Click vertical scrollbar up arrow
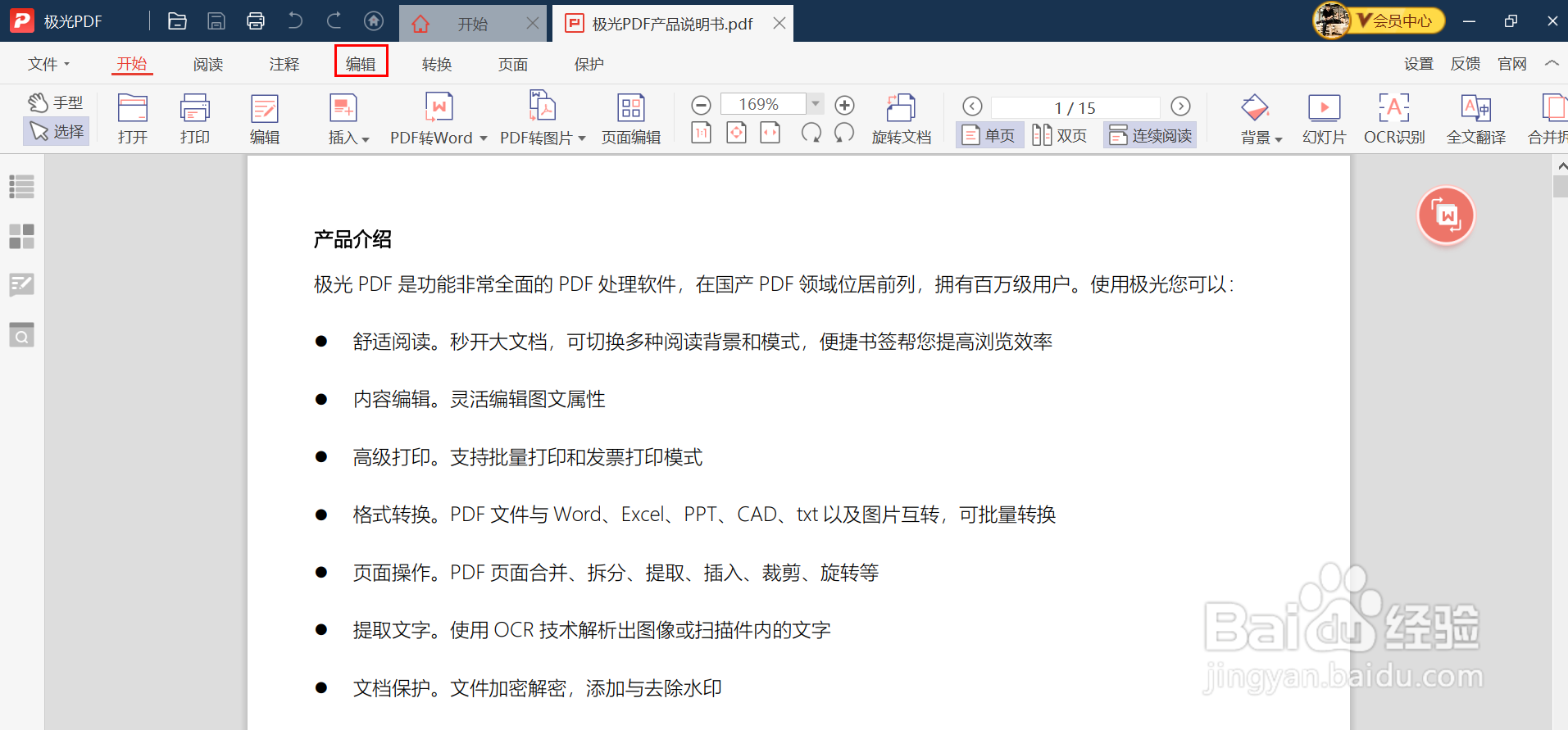The width and height of the screenshot is (1568, 730). click(x=1561, y=166)
